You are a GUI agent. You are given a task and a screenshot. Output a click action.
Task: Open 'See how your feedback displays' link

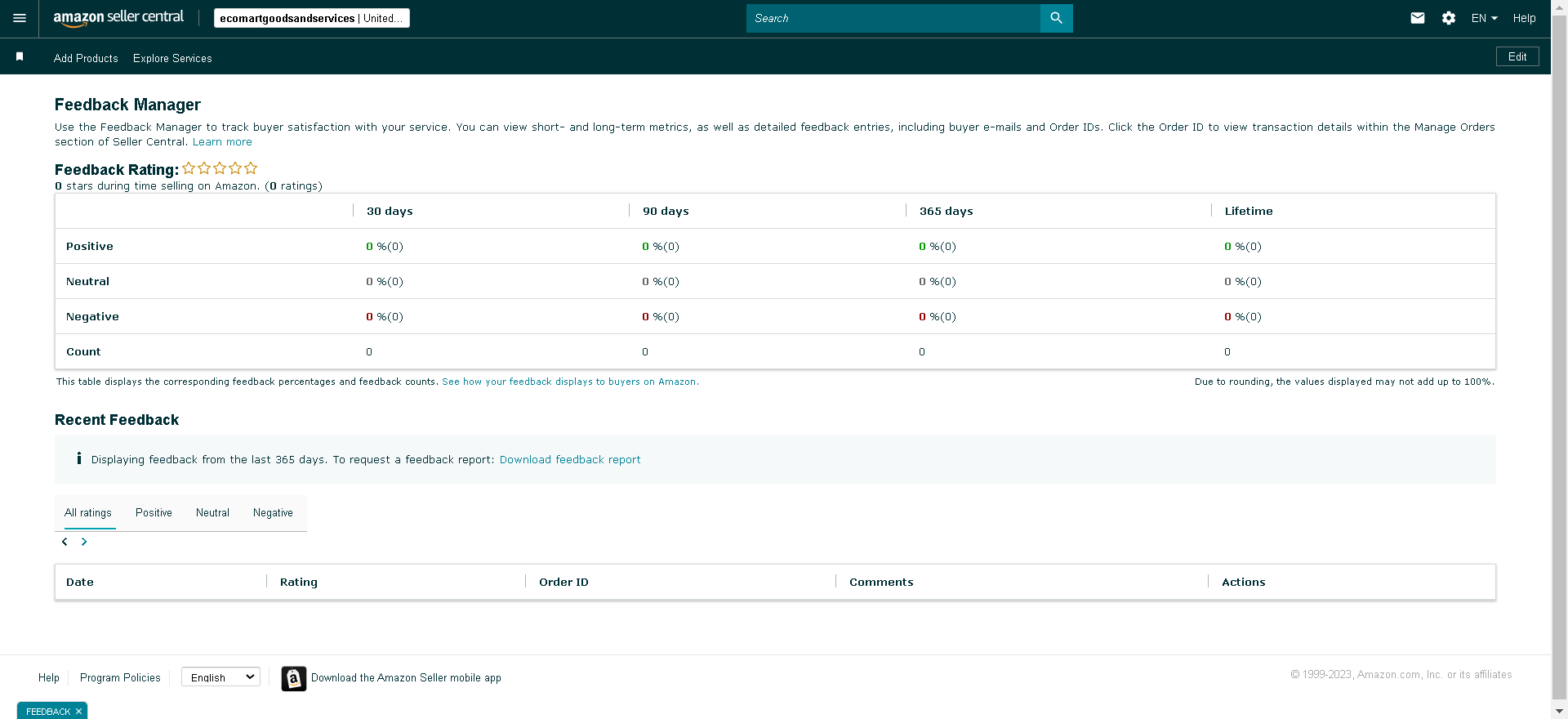pyautogui.click(x=570, y=382)
